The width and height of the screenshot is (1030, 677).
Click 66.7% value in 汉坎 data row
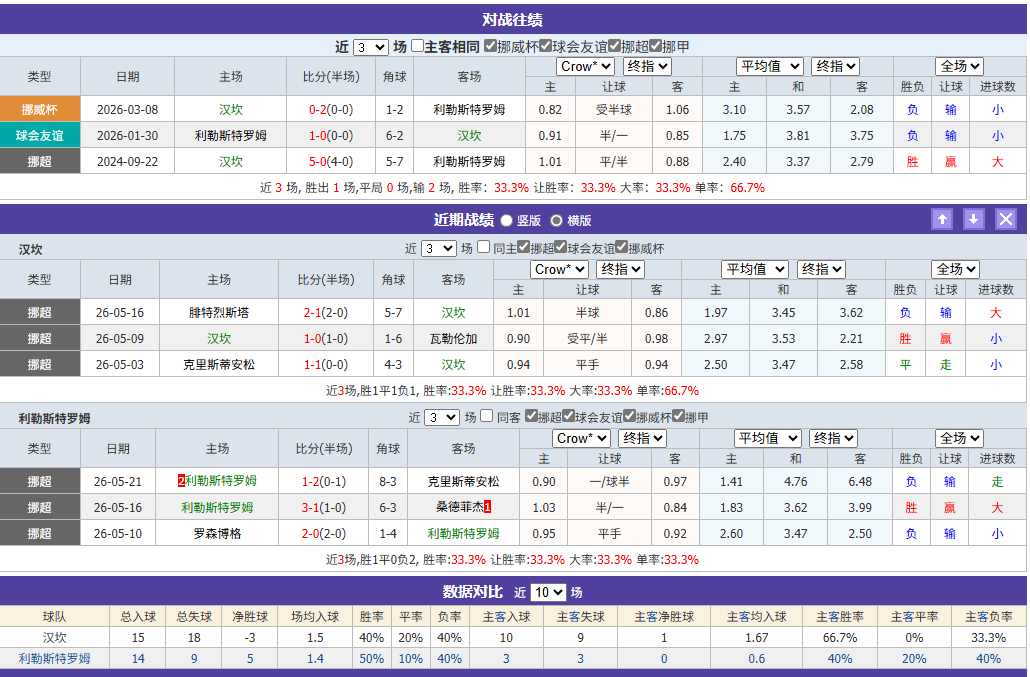click(x=840, y=638)
